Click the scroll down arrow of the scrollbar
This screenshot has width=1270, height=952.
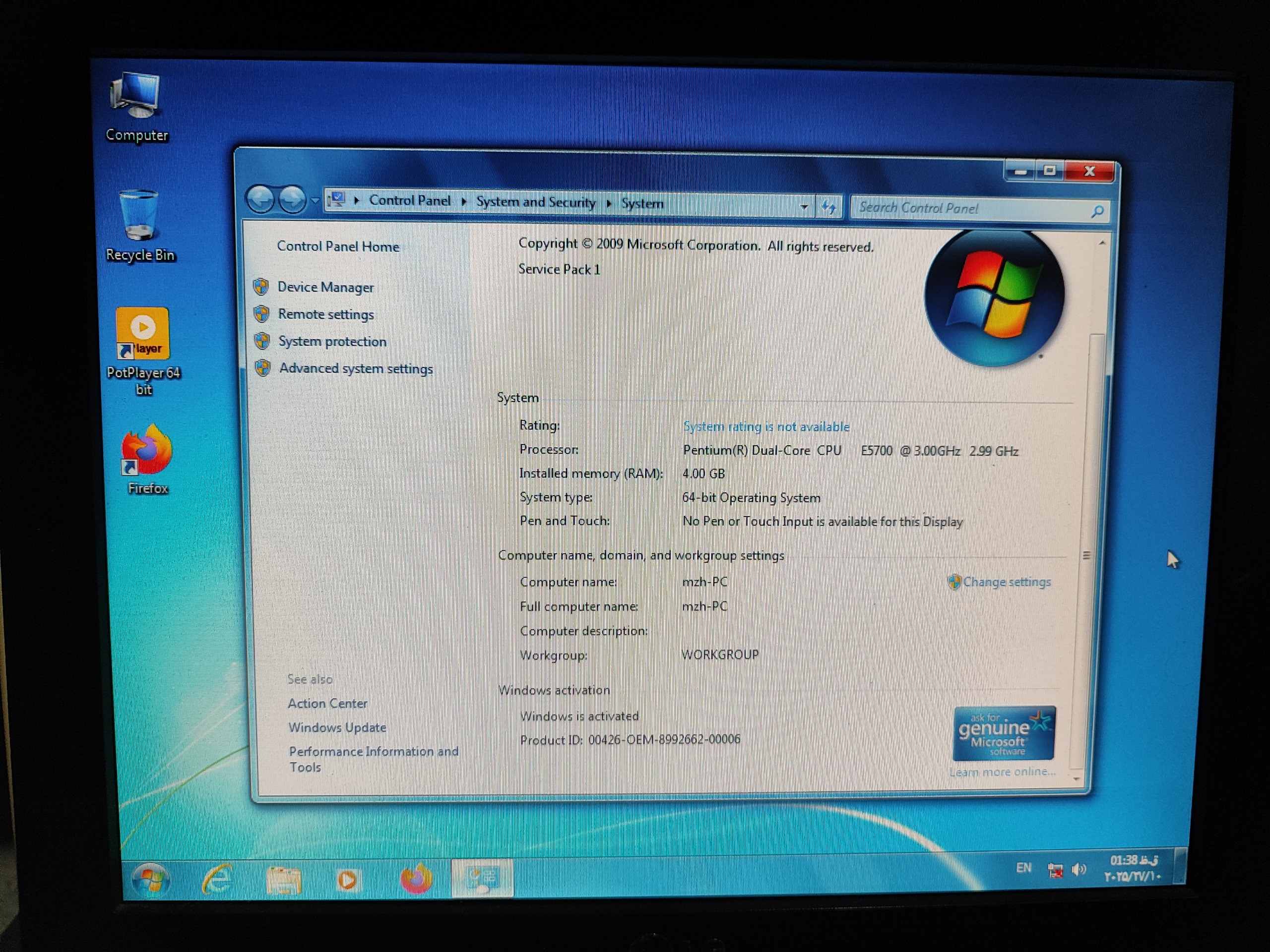[x=1077, y=779]
